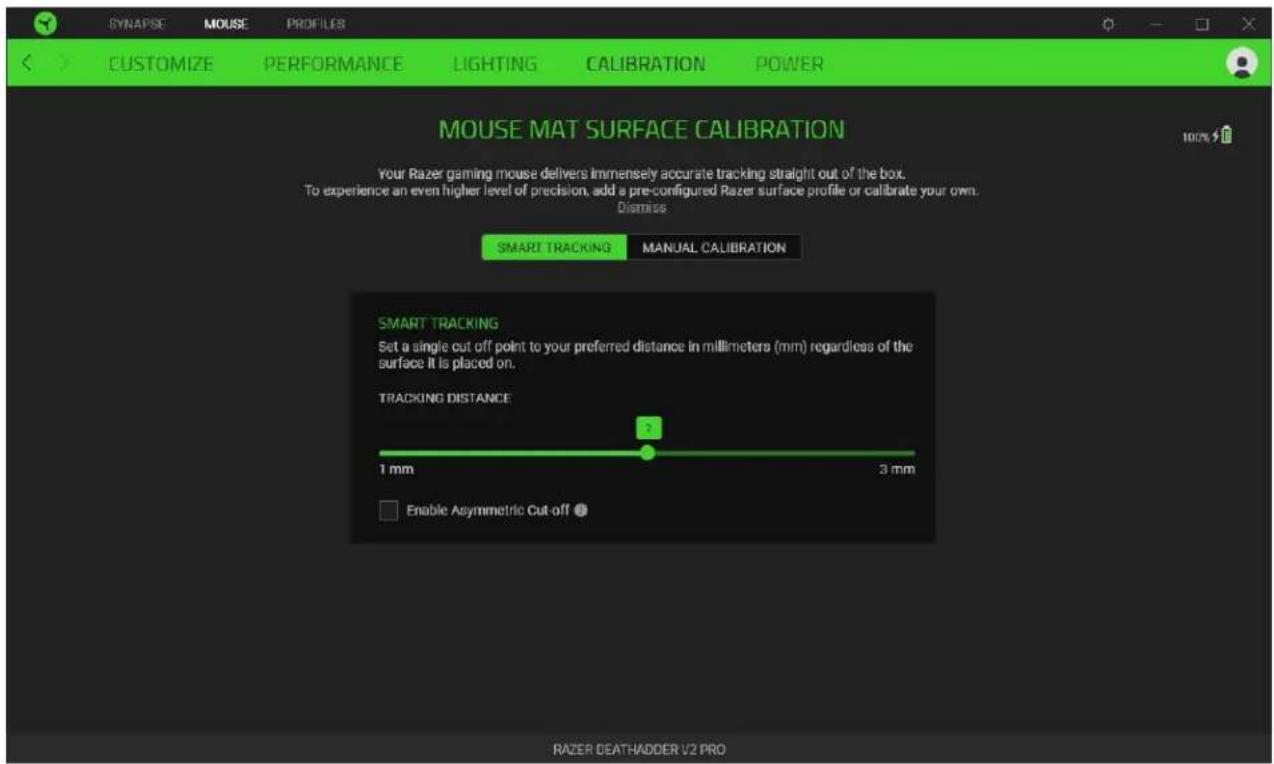The width and height of the screenshot is (1274, 764).
Task: Open the user account avatar
Action: (1242, 63)
